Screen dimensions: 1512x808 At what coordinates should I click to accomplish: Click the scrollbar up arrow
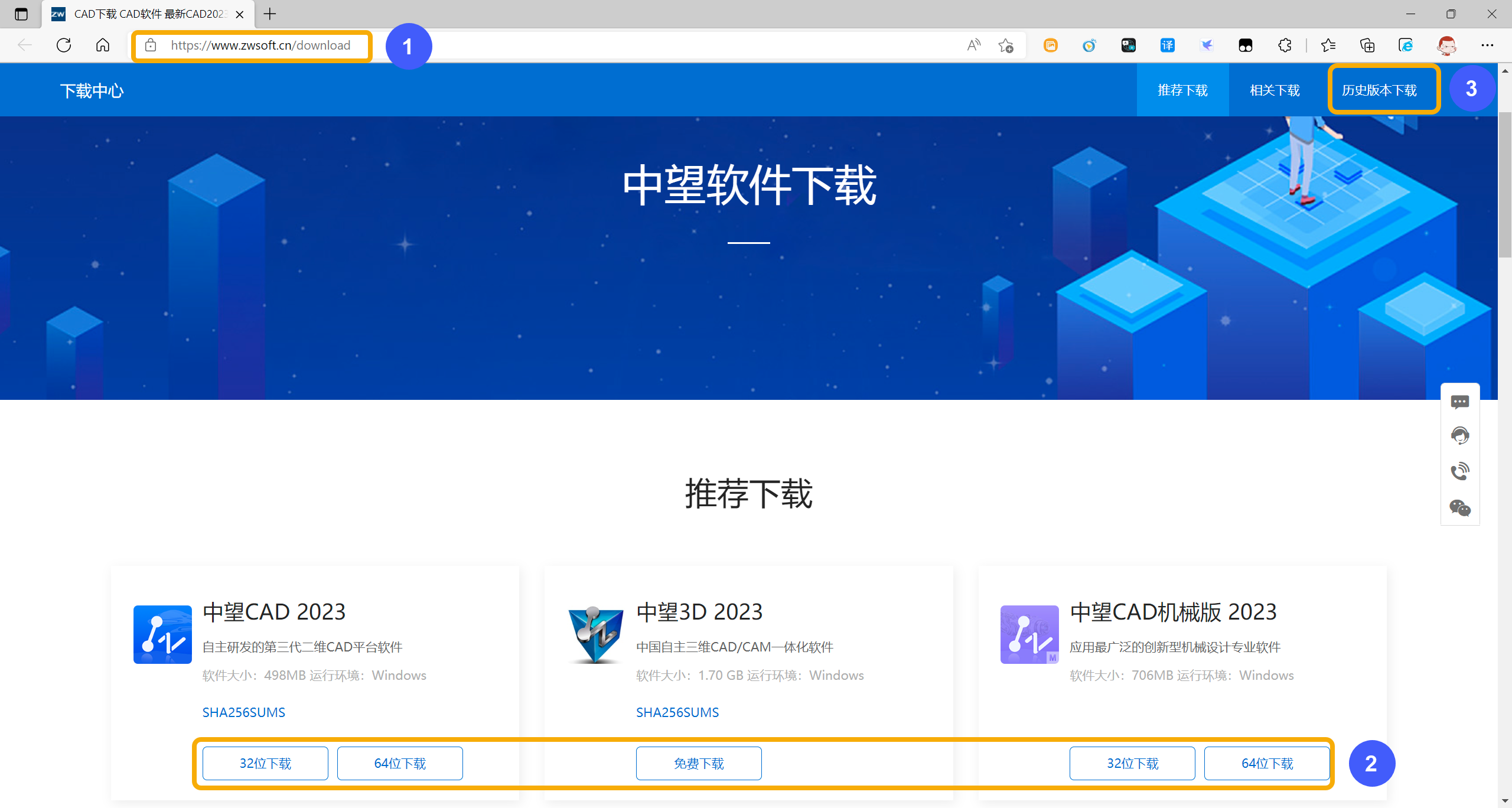pos(1505,71)
